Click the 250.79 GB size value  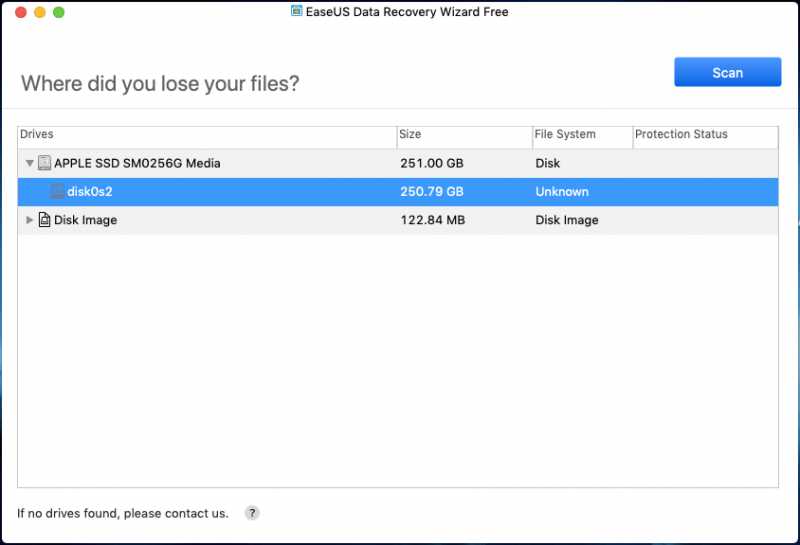pyautogui.click(x=432, y=192)
